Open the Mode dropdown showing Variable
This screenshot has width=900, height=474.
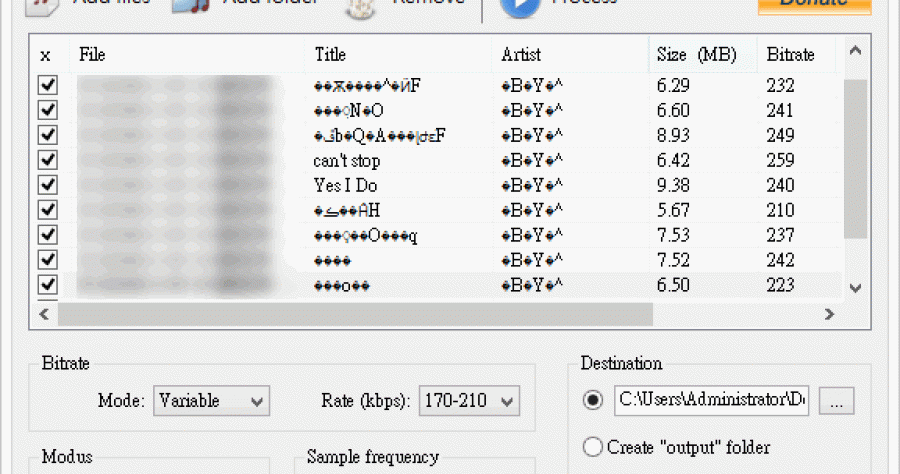coord(211,401)
